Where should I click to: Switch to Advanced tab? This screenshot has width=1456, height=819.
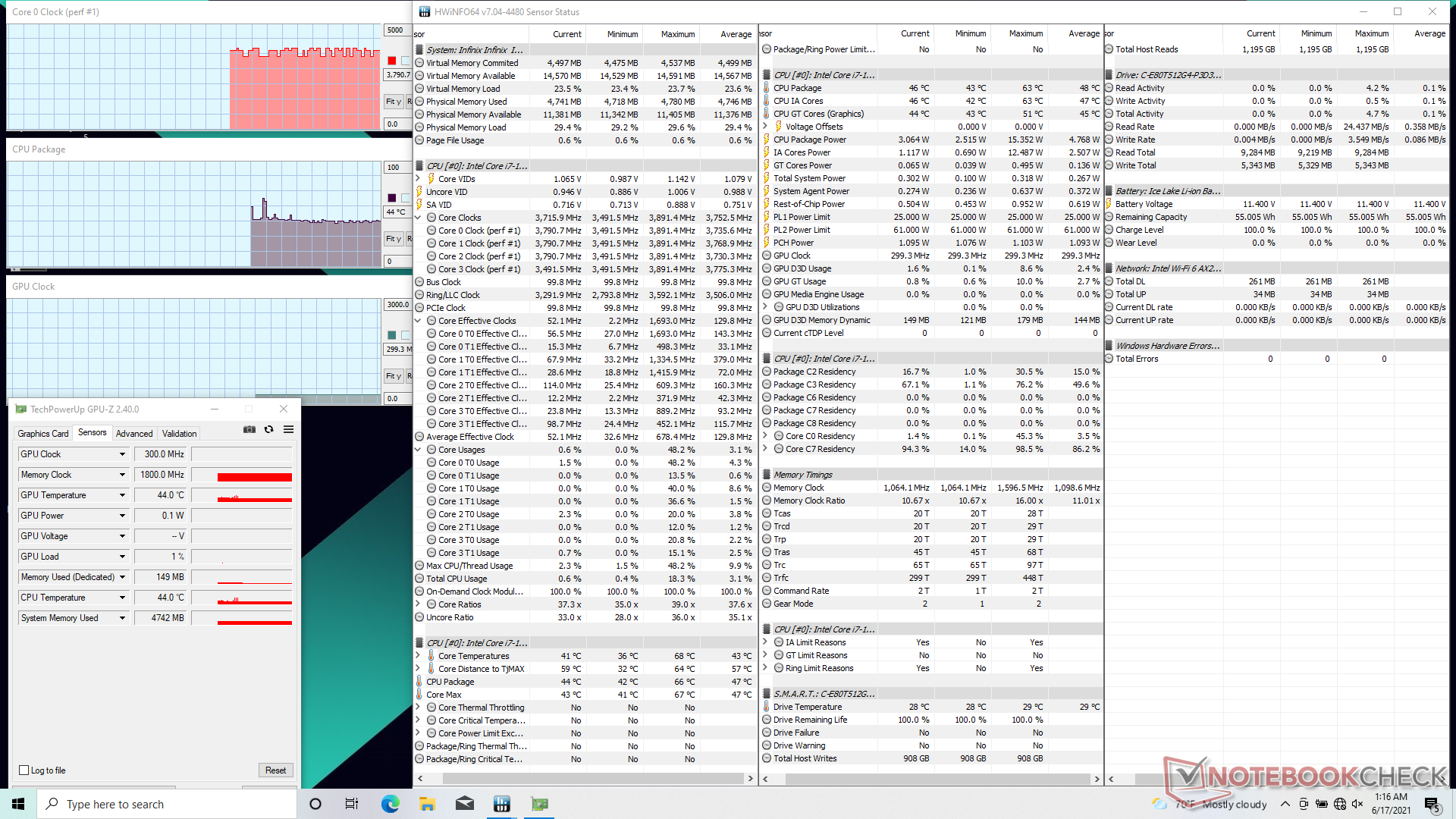tap(134, 434)
